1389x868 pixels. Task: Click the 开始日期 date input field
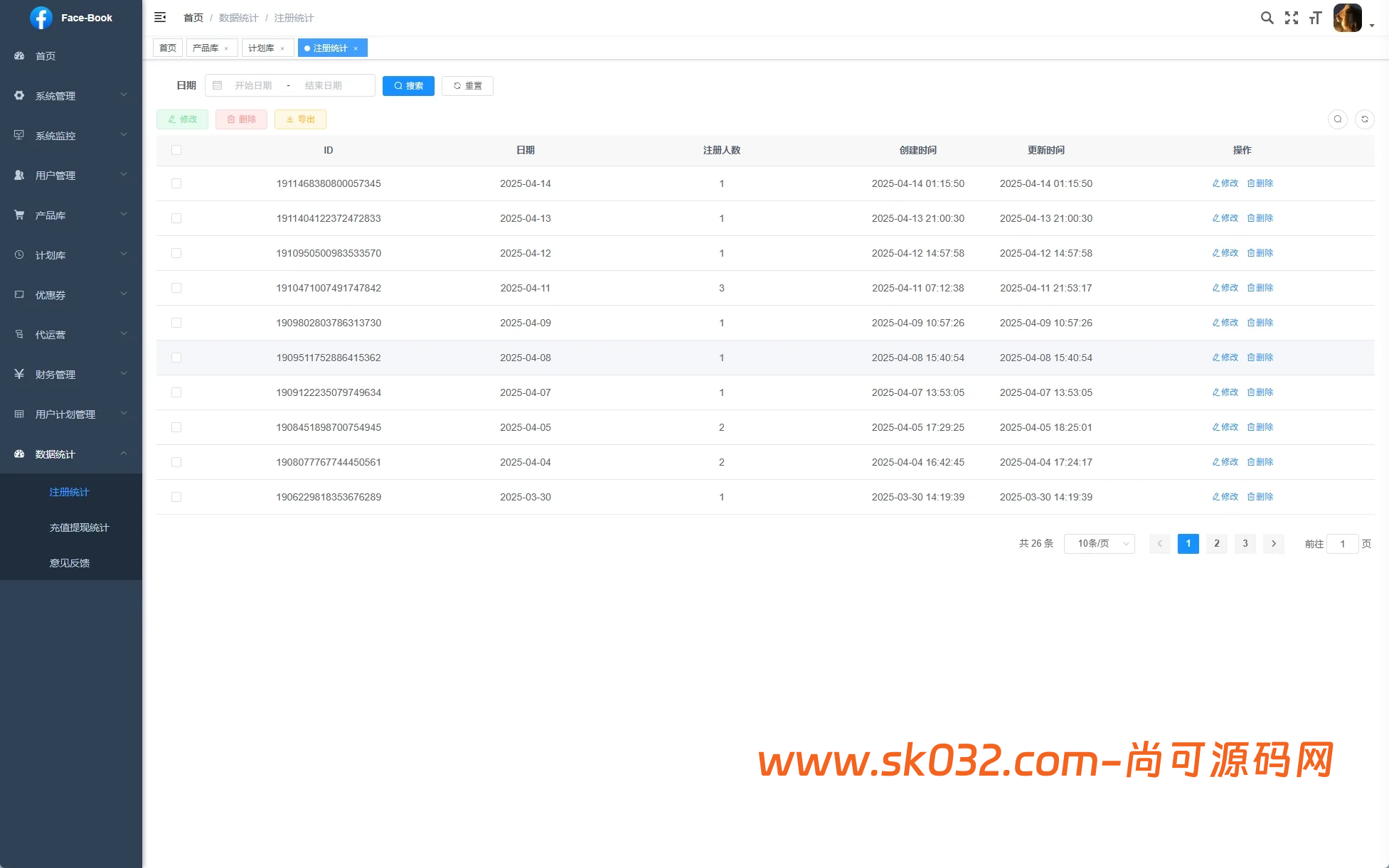coord(253,86)
